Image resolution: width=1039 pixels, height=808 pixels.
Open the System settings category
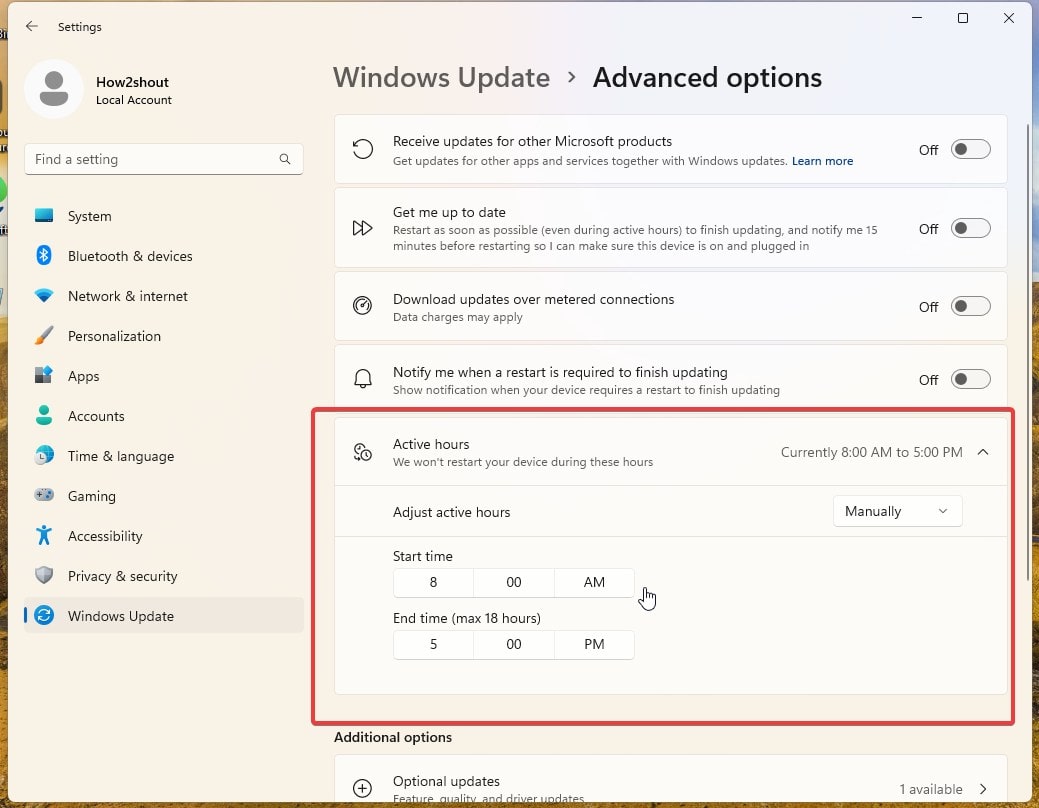pos(89,216)
